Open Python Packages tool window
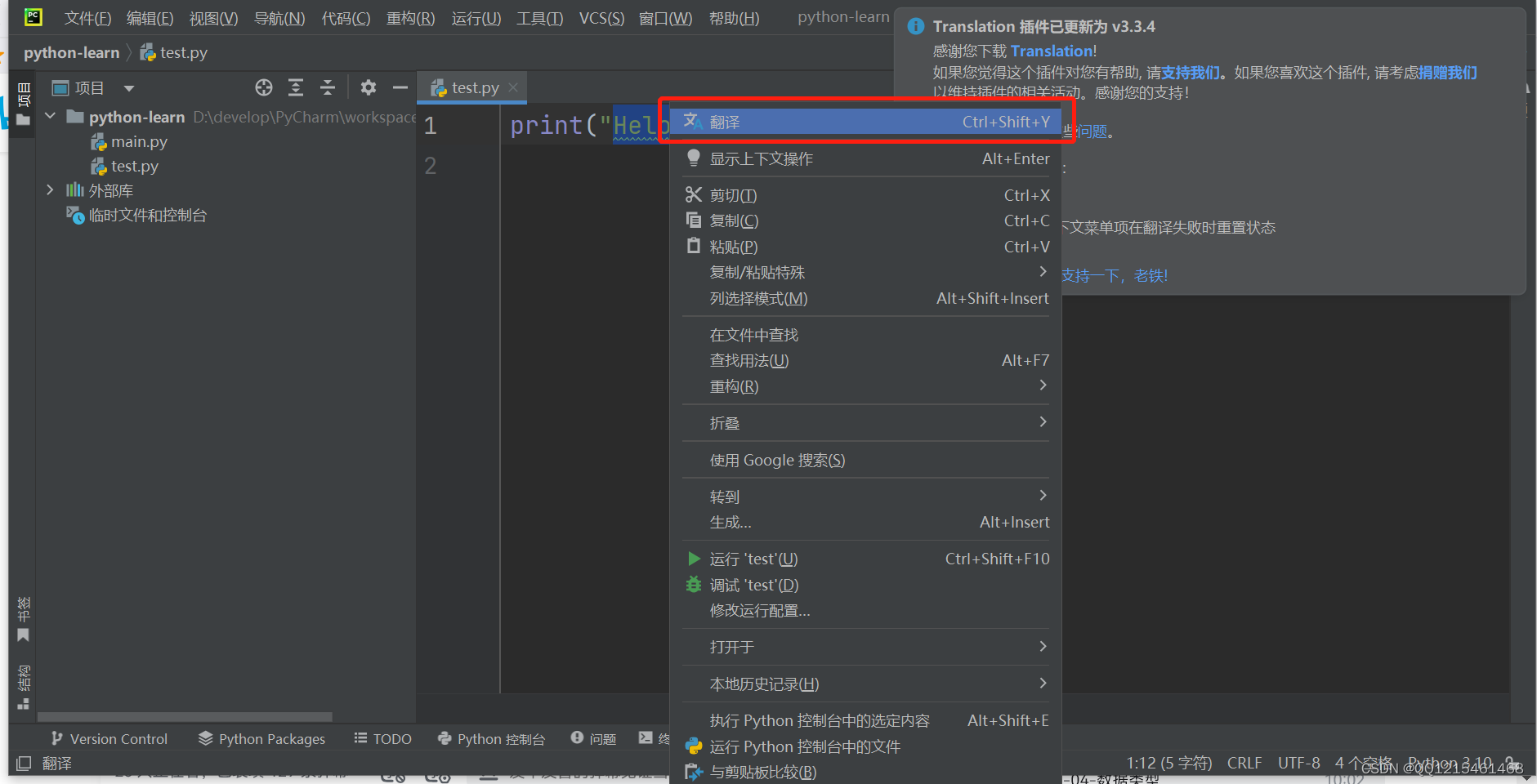 [261, 738]
